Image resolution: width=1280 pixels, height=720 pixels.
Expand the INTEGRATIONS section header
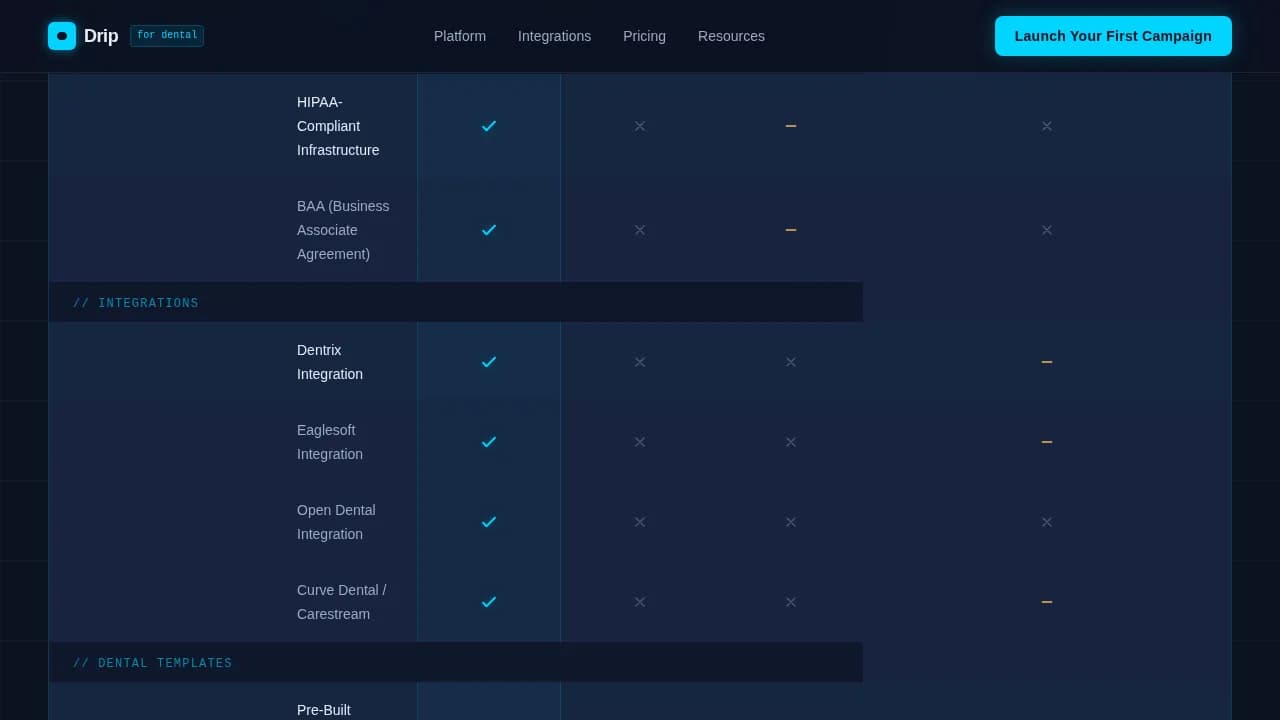coord(136,302)
